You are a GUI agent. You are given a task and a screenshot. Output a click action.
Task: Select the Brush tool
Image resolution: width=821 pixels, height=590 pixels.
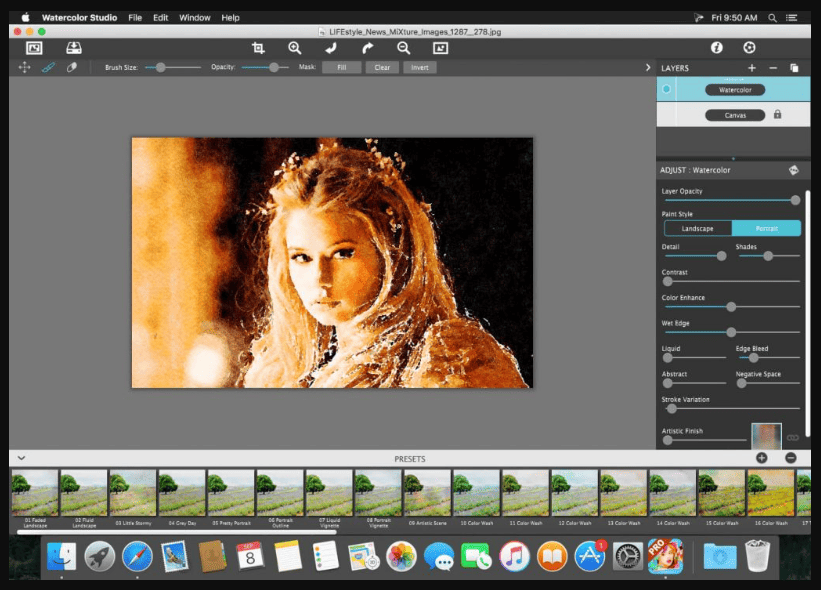48,67
